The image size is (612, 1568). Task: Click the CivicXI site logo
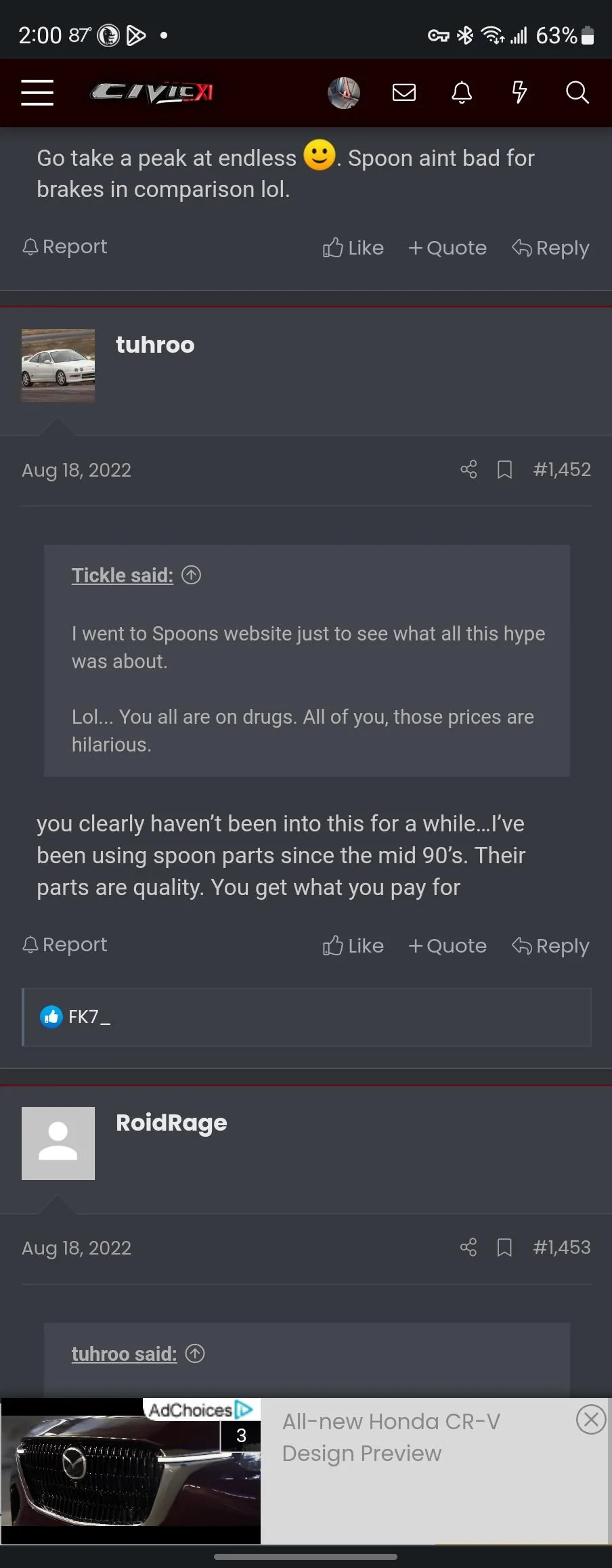150,93
